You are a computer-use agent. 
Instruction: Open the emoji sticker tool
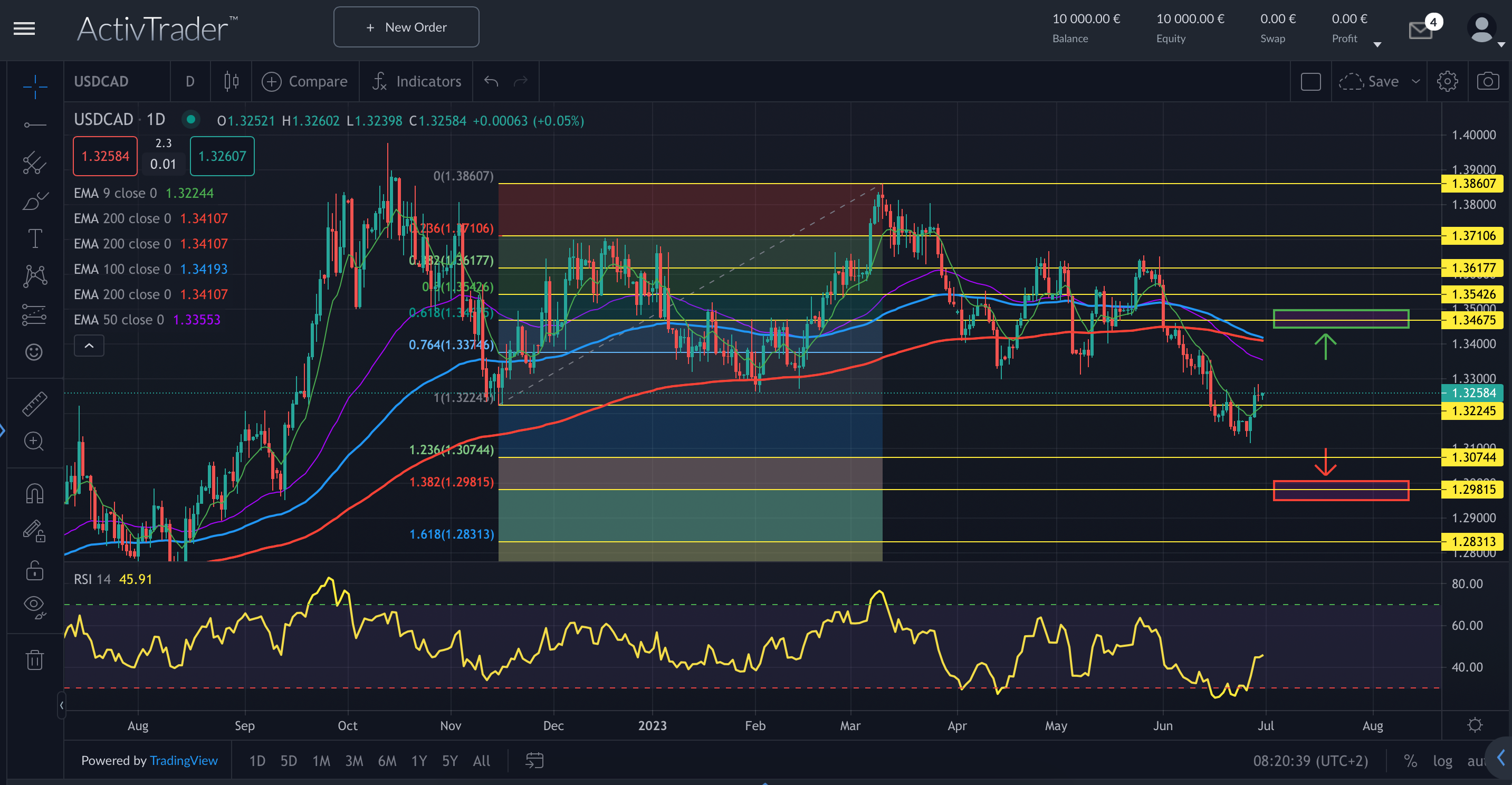coord(35,352)
